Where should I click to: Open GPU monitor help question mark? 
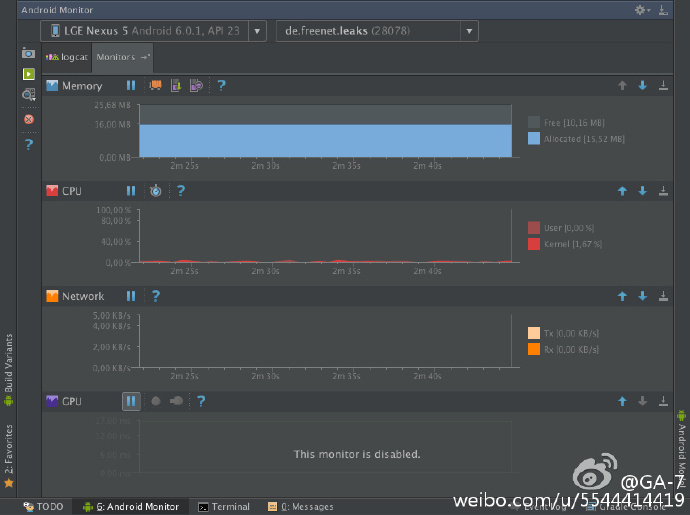click(x=201, y=401)
